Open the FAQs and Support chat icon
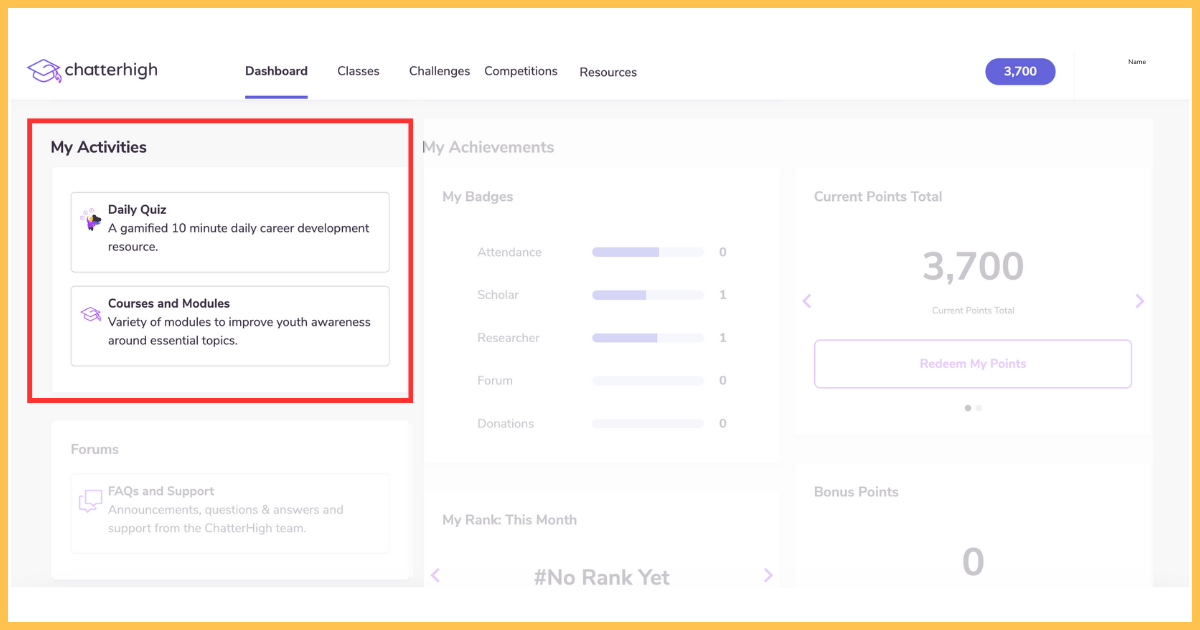The image size is (1200, 630). click(x=89, y=498)
